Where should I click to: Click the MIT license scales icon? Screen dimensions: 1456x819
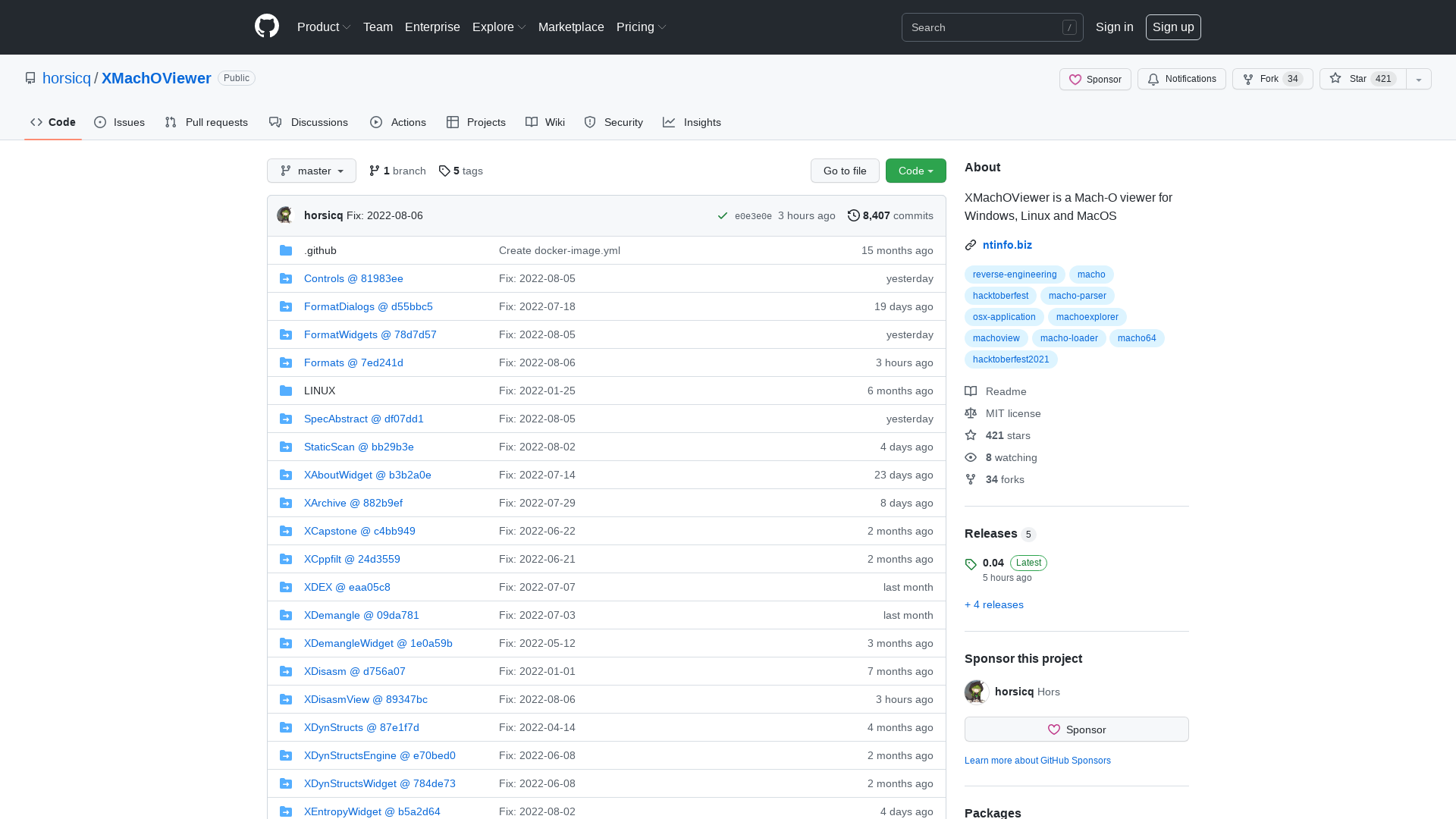click(971, 413)
